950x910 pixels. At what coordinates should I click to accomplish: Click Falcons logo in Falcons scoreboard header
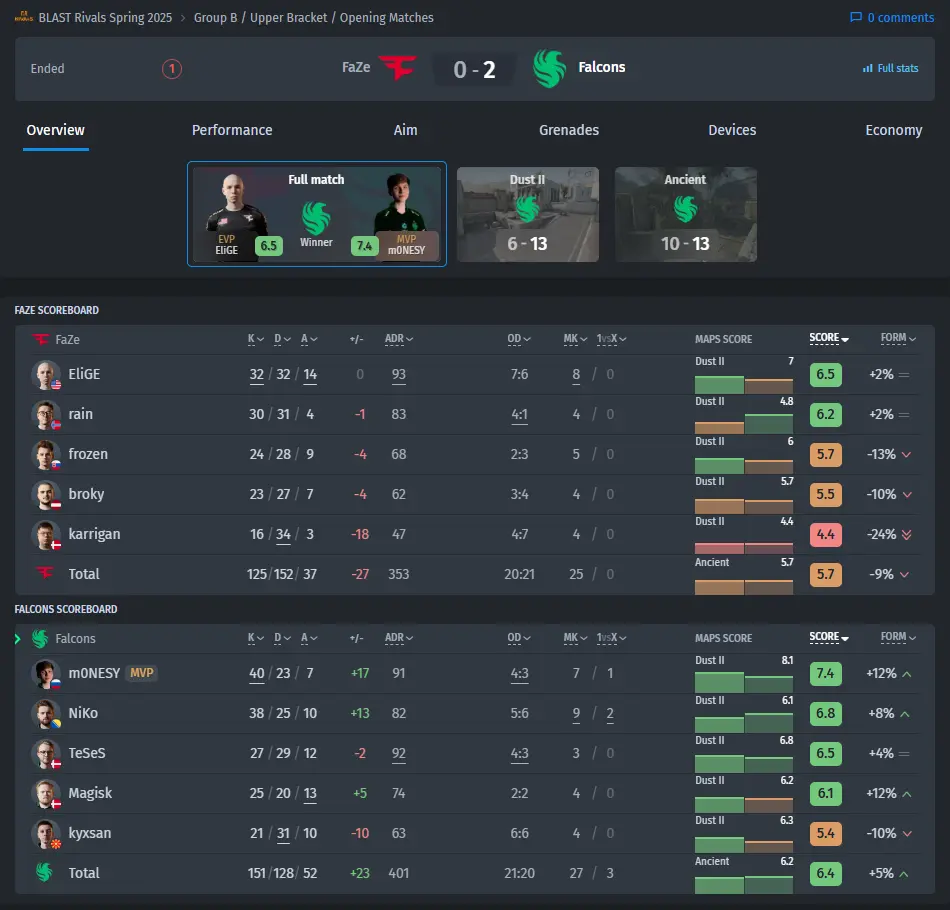point(40,639)
